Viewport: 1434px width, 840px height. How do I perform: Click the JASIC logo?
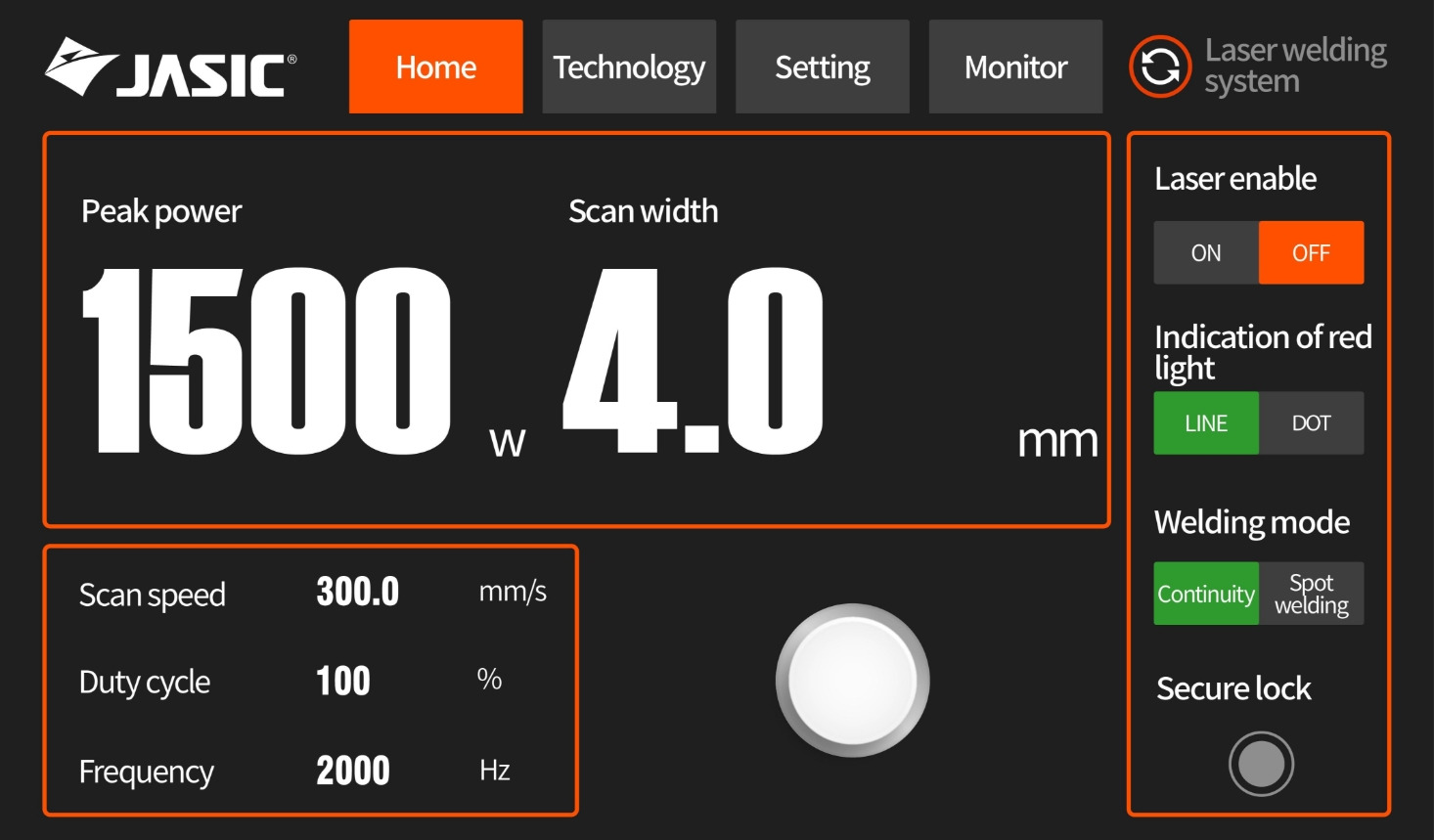tap(170, 67)
